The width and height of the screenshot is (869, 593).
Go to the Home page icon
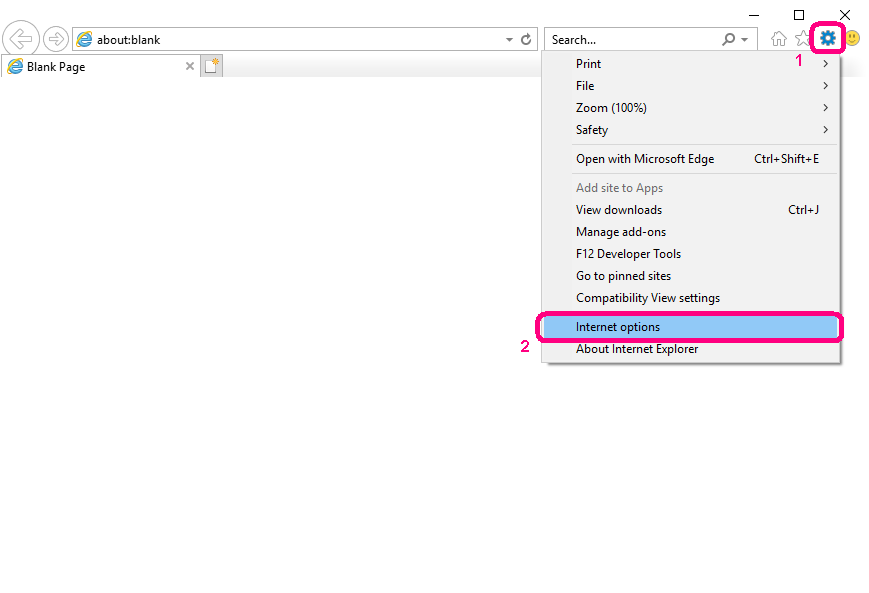point(779,39)
